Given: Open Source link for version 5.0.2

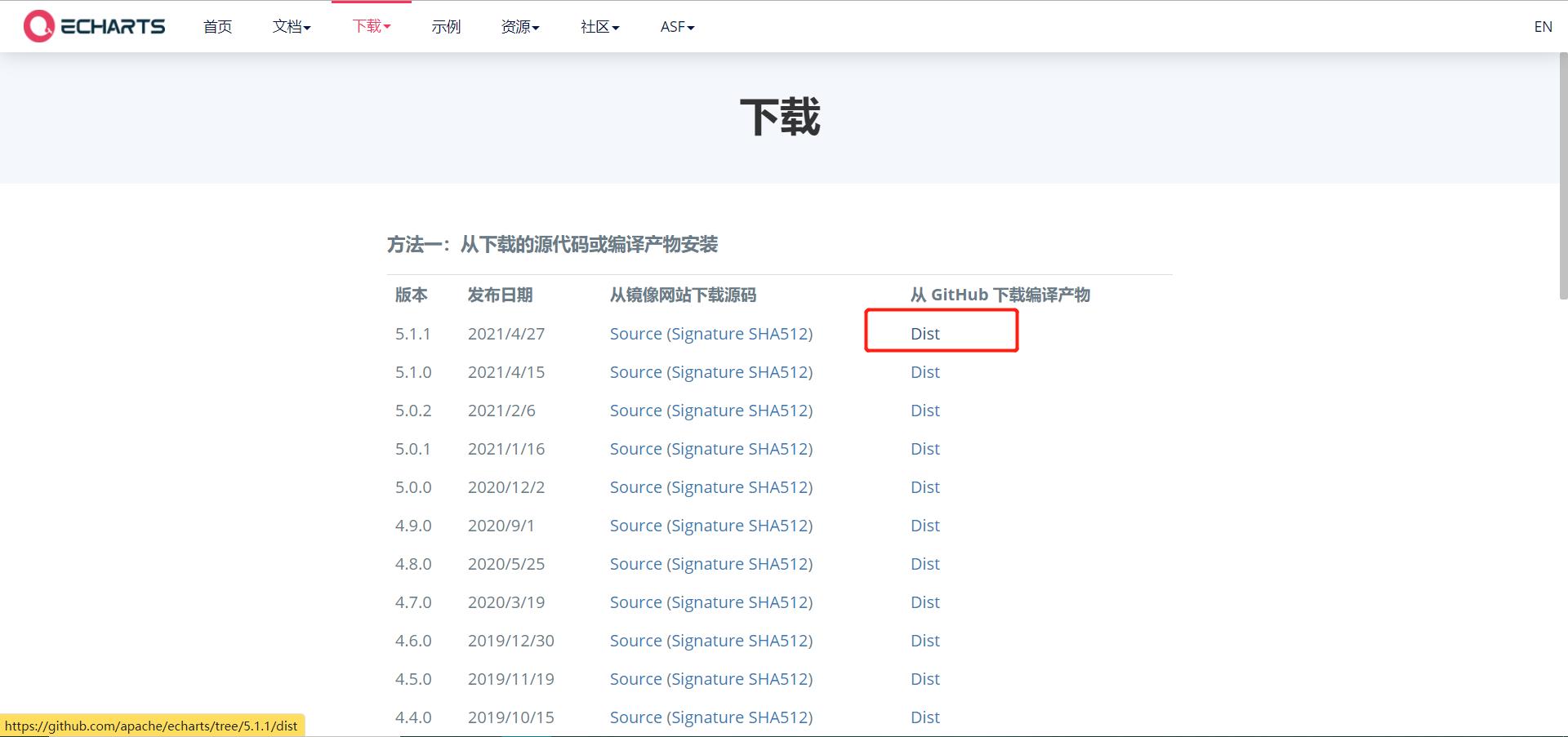Looking at the screenshot, I should pyautogui.click(x=635, y=411).
